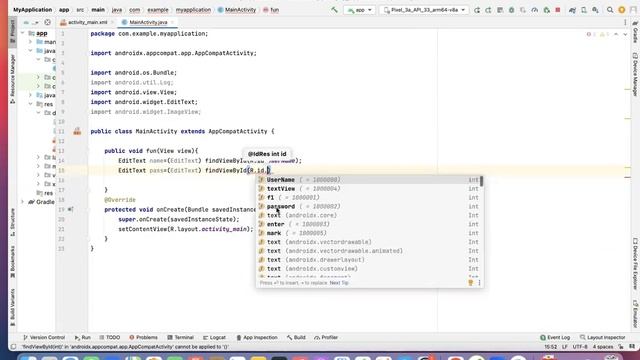Expand the Gradle Scripts tree node
Viewport: 640px width, 360px height.
(22, 202)
